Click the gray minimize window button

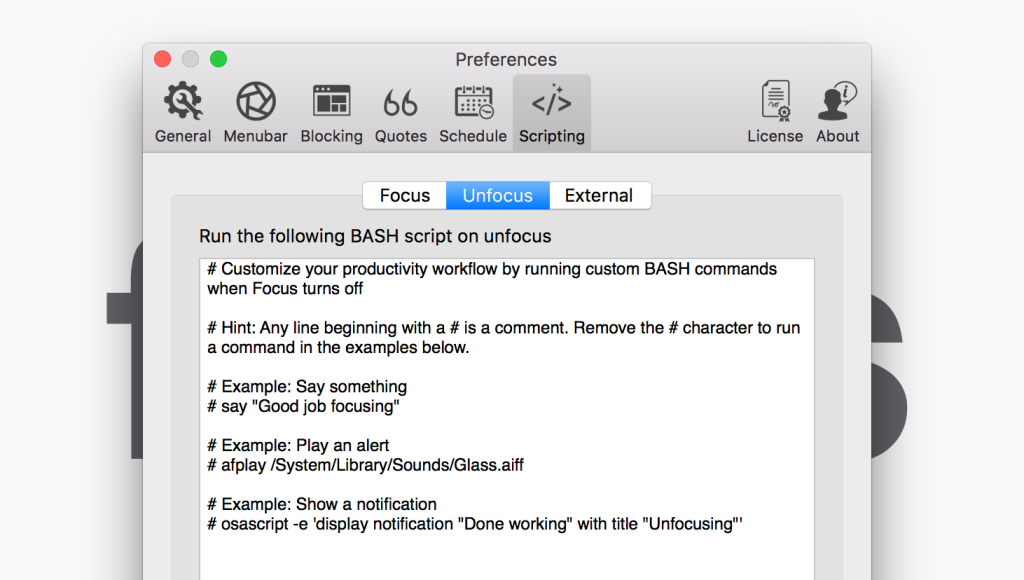pos(191,59)
